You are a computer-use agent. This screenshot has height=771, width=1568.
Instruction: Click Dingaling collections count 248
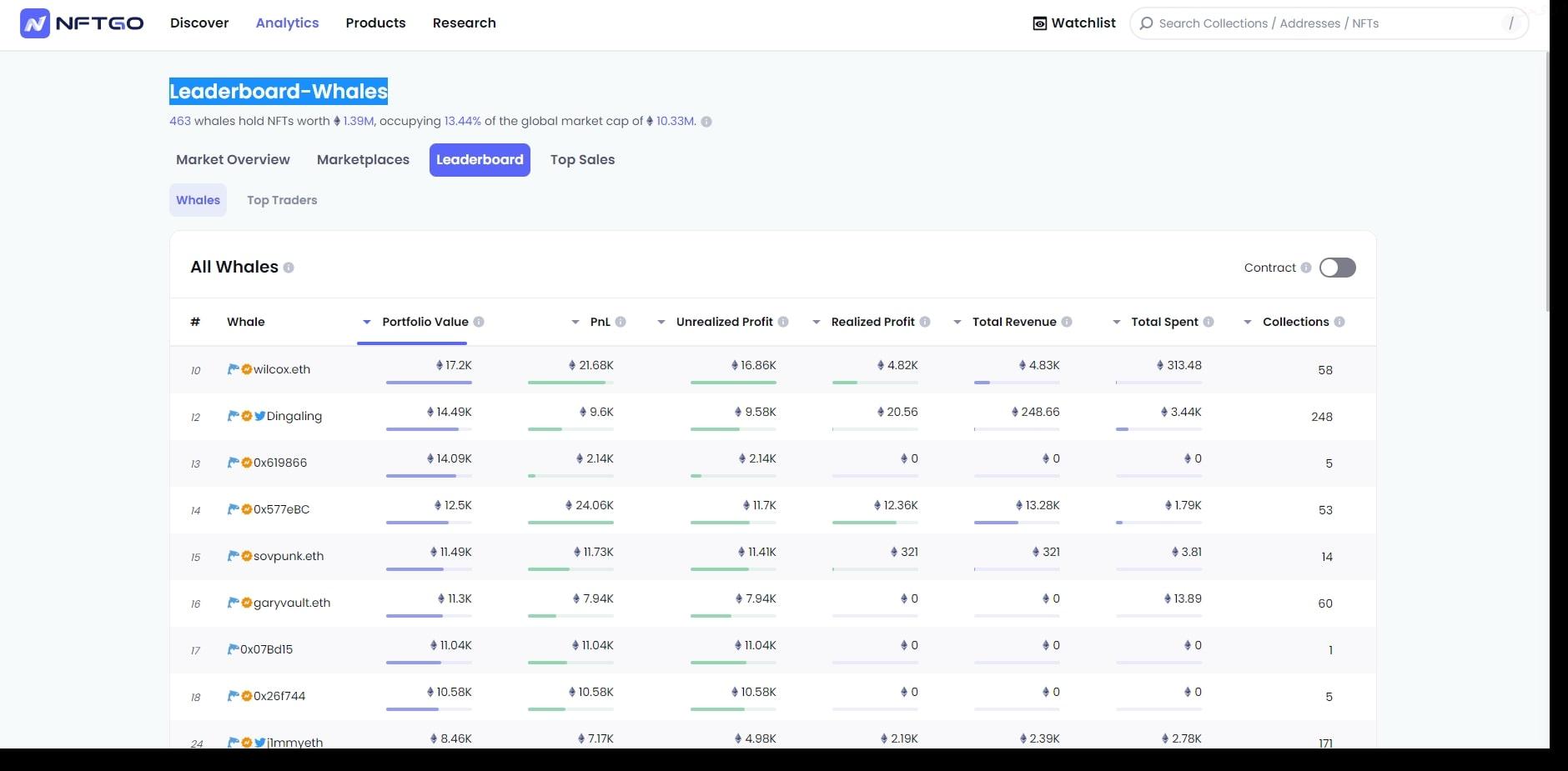(x=1322, y=417)
